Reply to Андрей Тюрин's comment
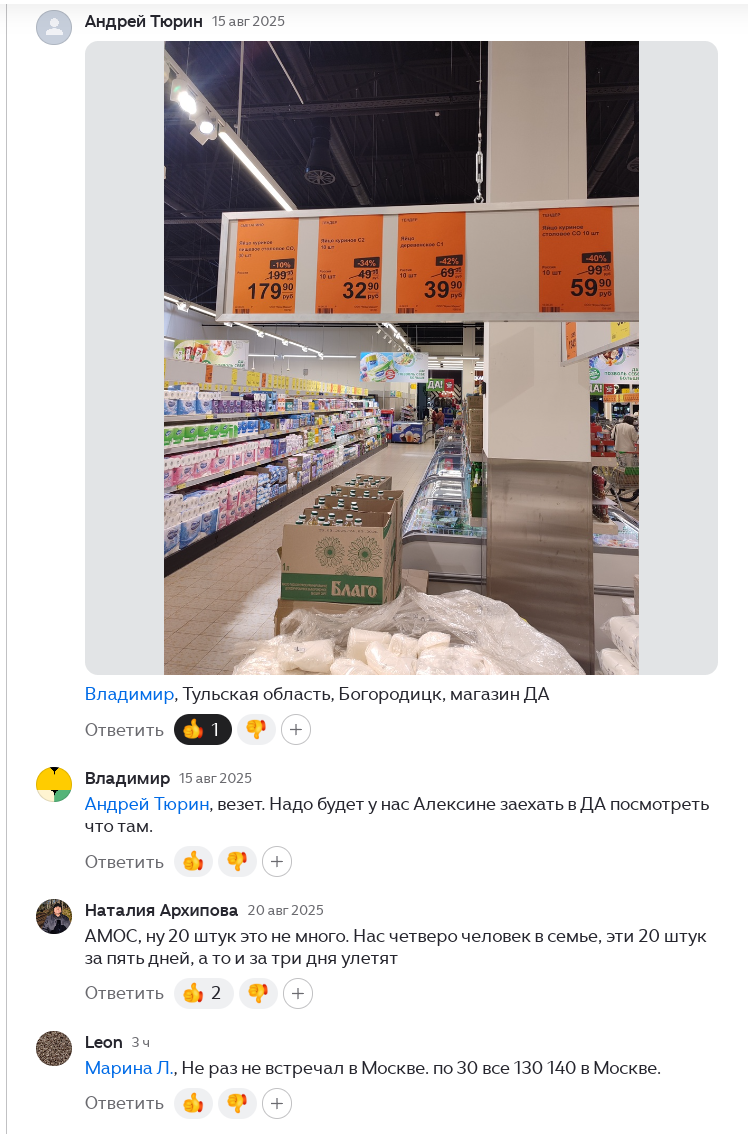Image resolution: width=748 pixels, height=1134 pixels. pos(124,730)
